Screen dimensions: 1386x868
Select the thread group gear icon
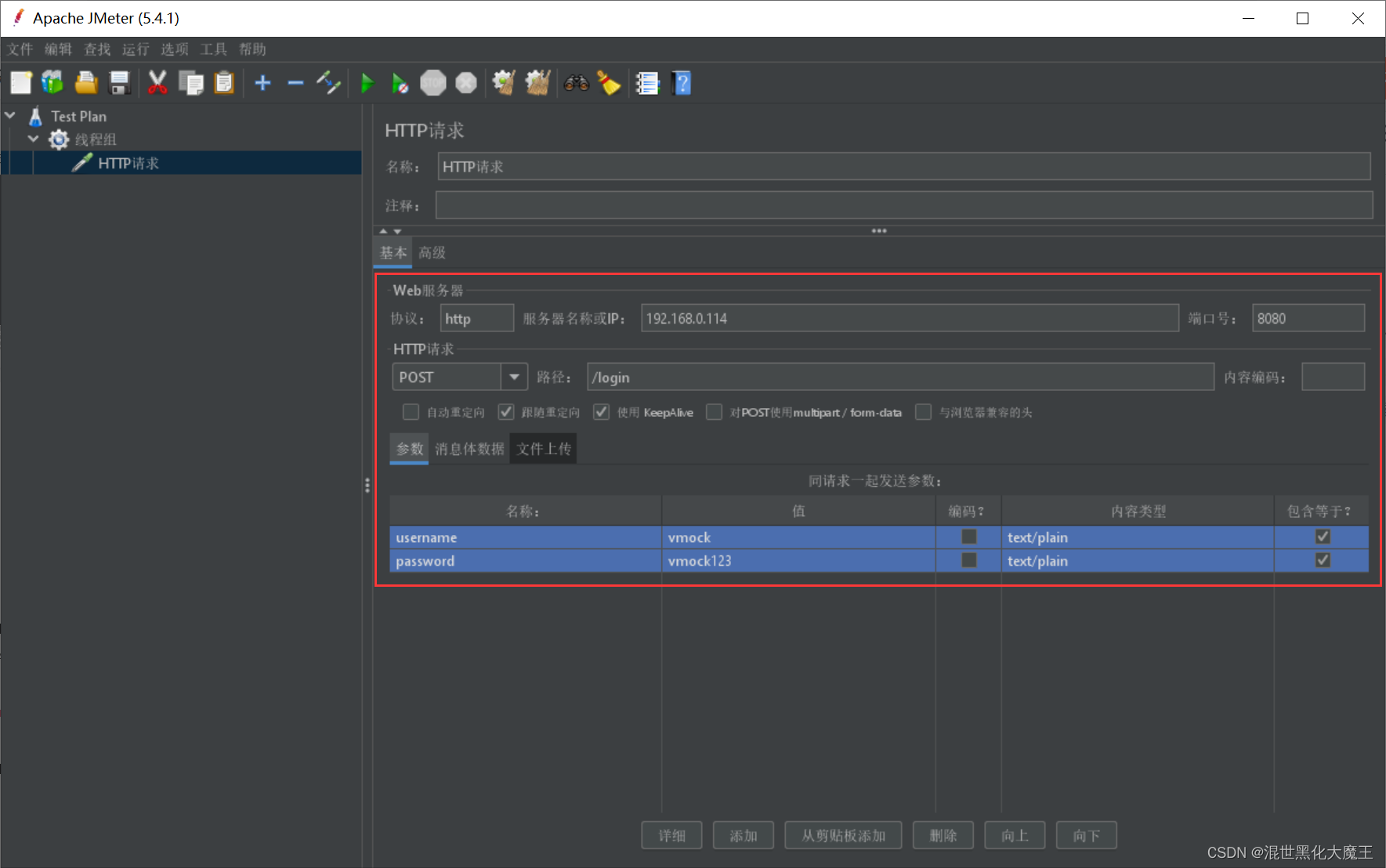(x=59, y=139)
